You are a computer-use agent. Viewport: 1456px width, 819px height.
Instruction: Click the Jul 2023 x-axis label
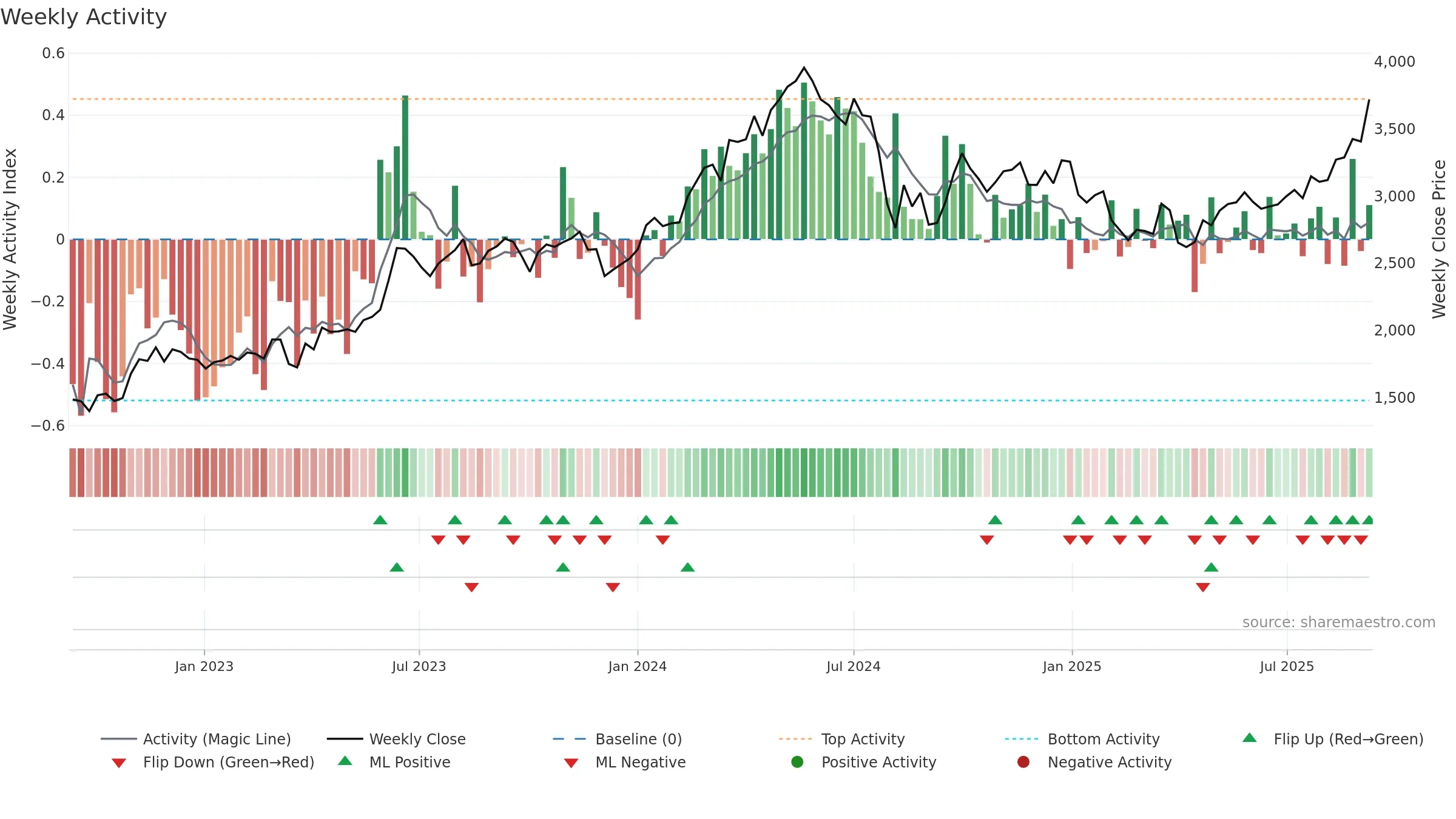tap(419, 666)
